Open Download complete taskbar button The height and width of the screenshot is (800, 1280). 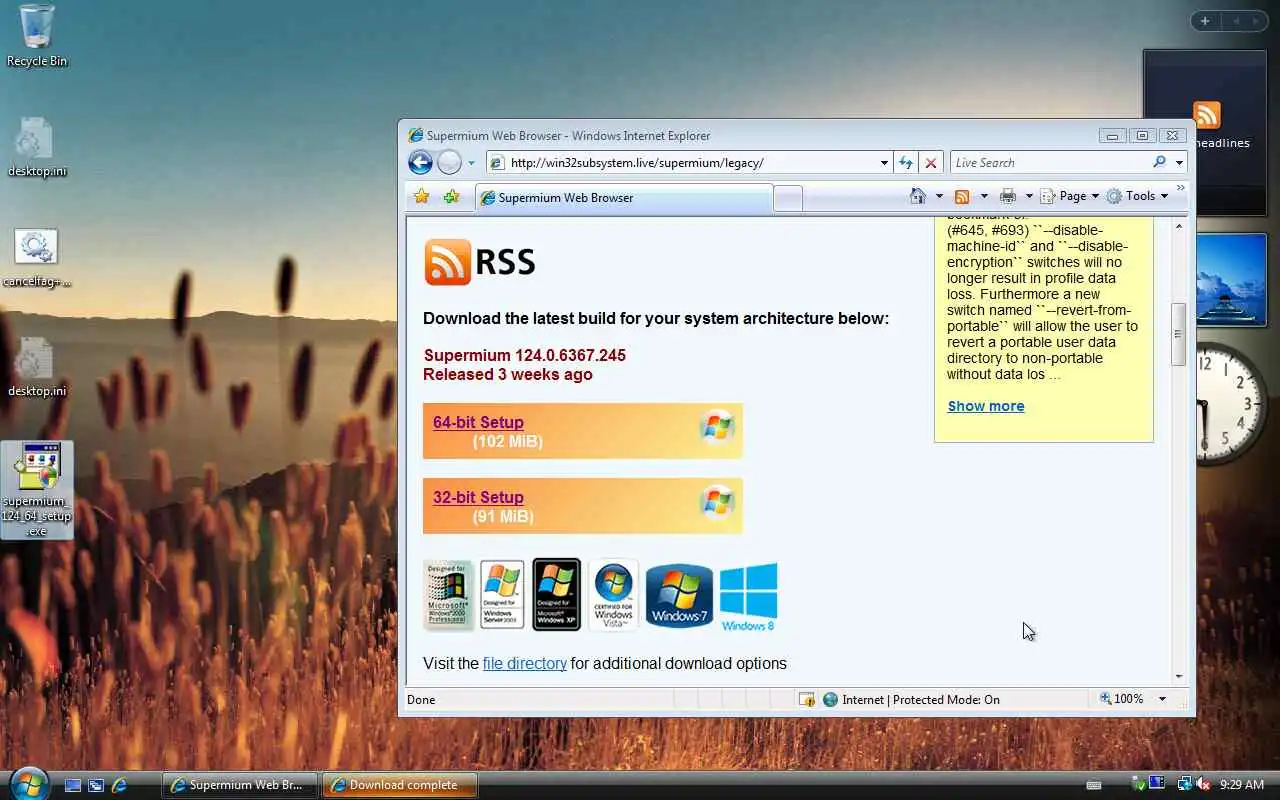tap(400, 785)
